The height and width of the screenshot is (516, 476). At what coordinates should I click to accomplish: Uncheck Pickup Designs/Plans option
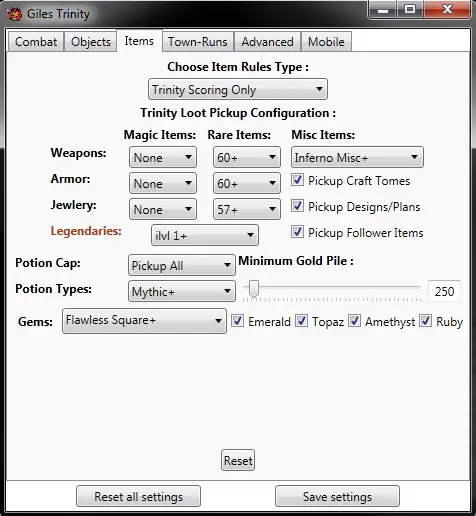297,206
